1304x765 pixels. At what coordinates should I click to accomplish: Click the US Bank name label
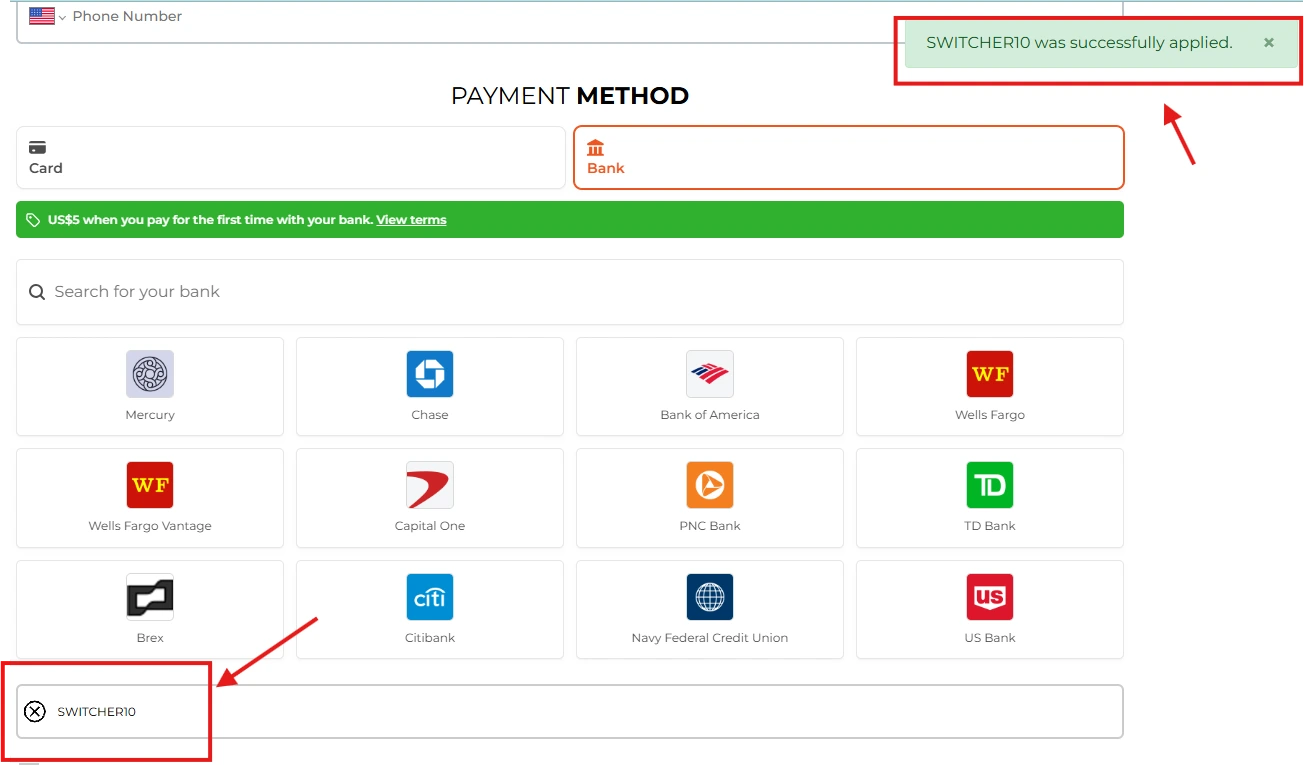[990, 638]
